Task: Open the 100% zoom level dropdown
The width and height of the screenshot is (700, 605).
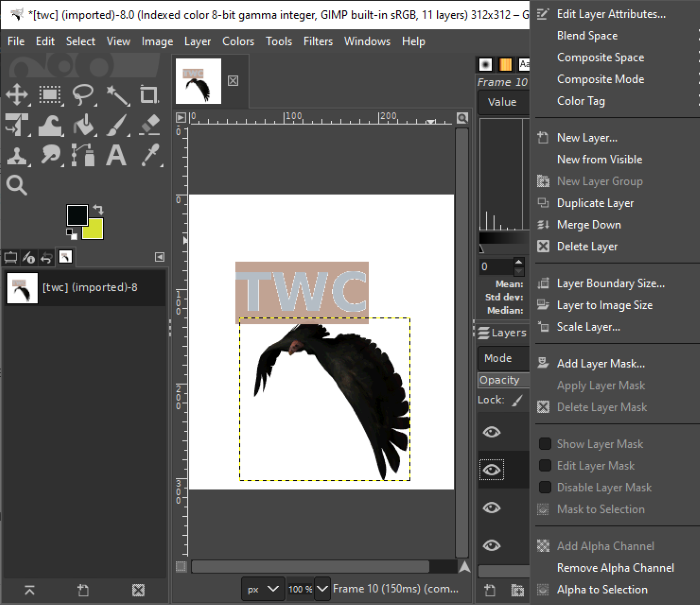Action: click(323, 589)
